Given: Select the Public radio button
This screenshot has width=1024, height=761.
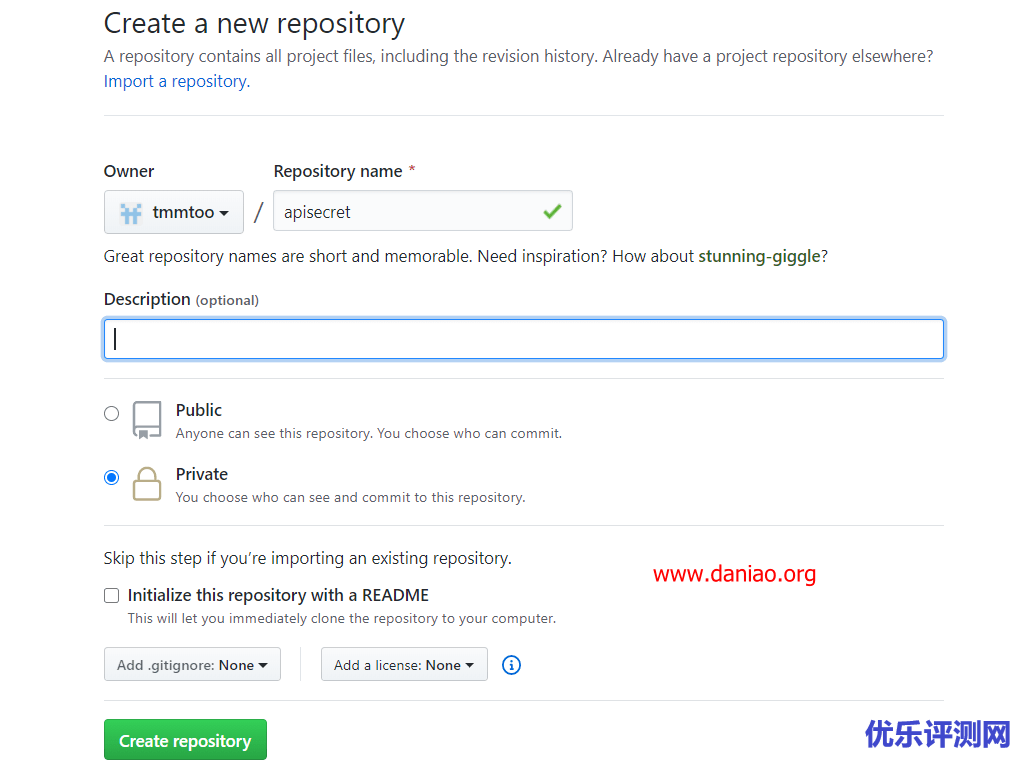Looking at the screenshot, I should 112,413.
